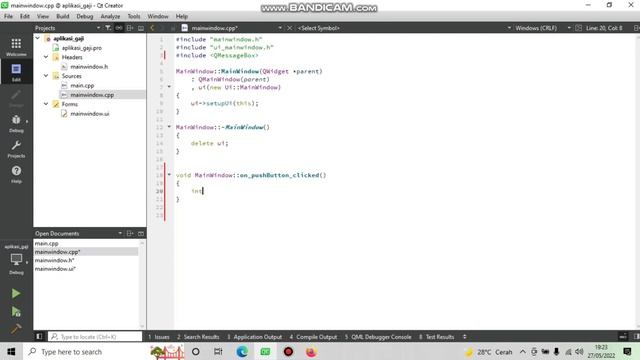Fold the MainWindow constructor code block
The image size is (640, 360).
169,87
